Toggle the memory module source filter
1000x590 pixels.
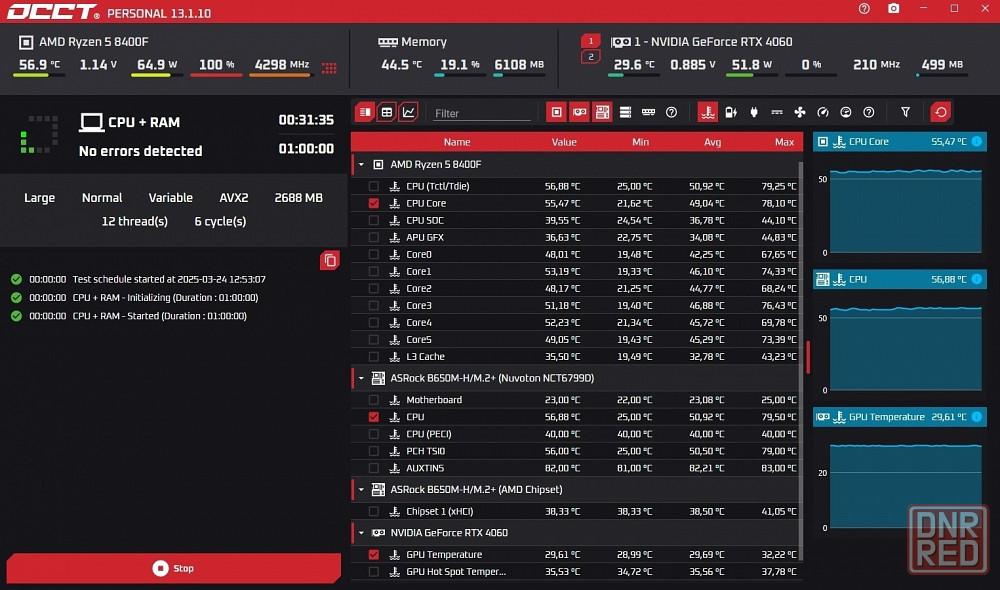click(x=648, y=112)
